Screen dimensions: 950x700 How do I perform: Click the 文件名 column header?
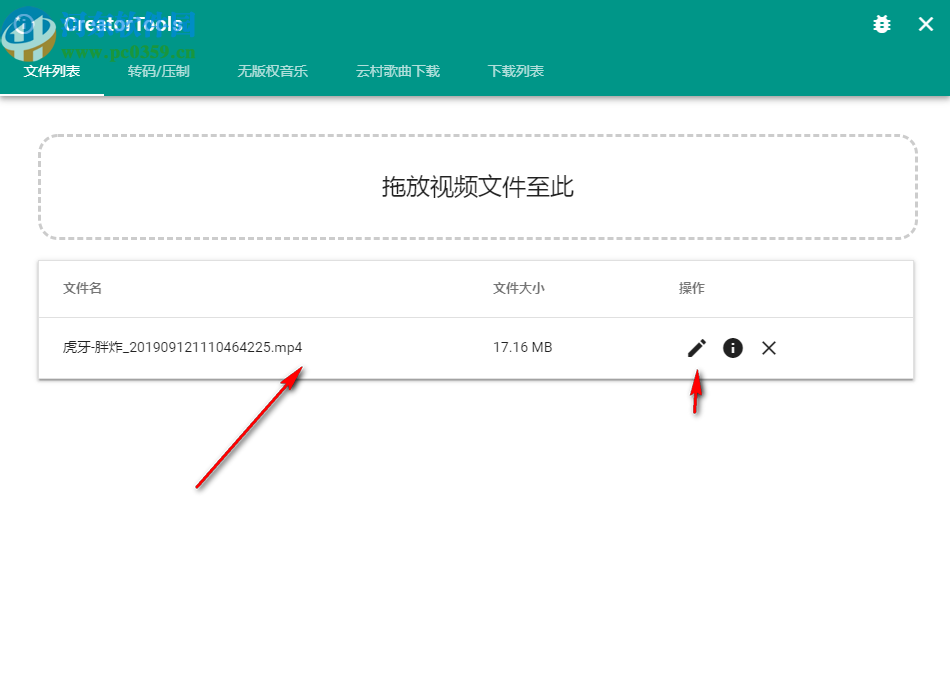[x=80, y=288]
